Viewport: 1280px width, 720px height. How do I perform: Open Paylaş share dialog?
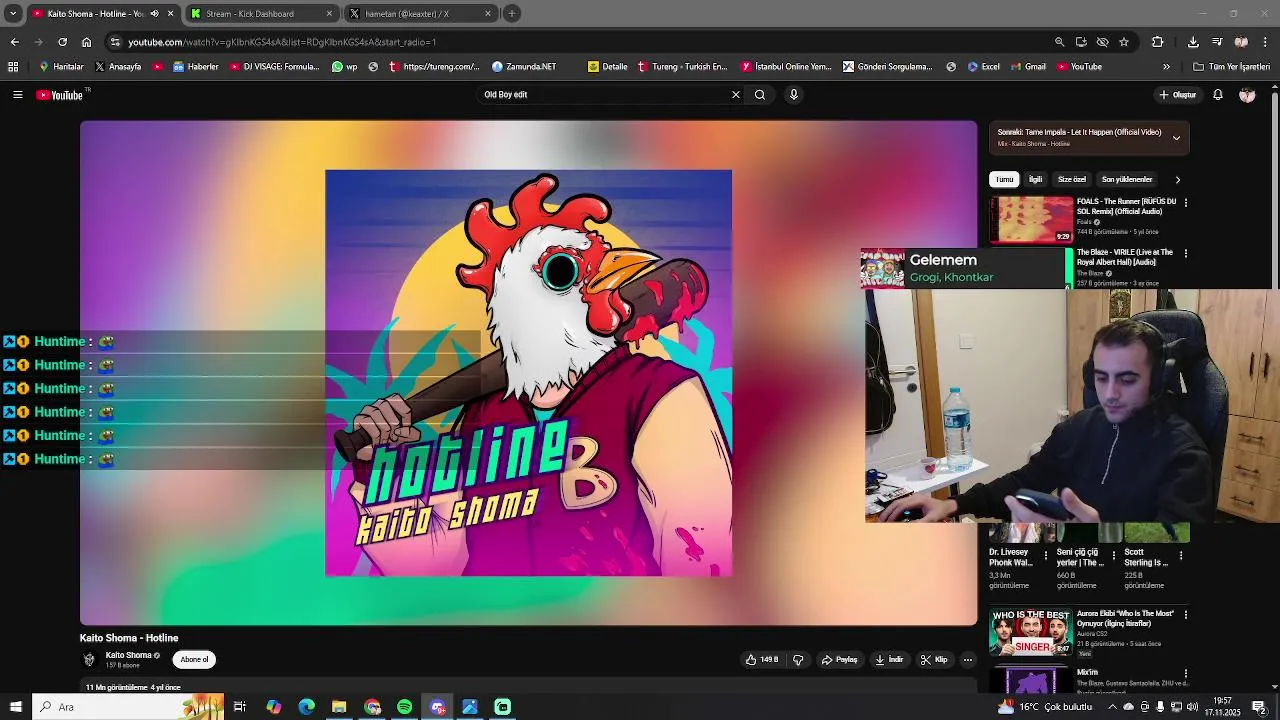[x=840, y=660]
